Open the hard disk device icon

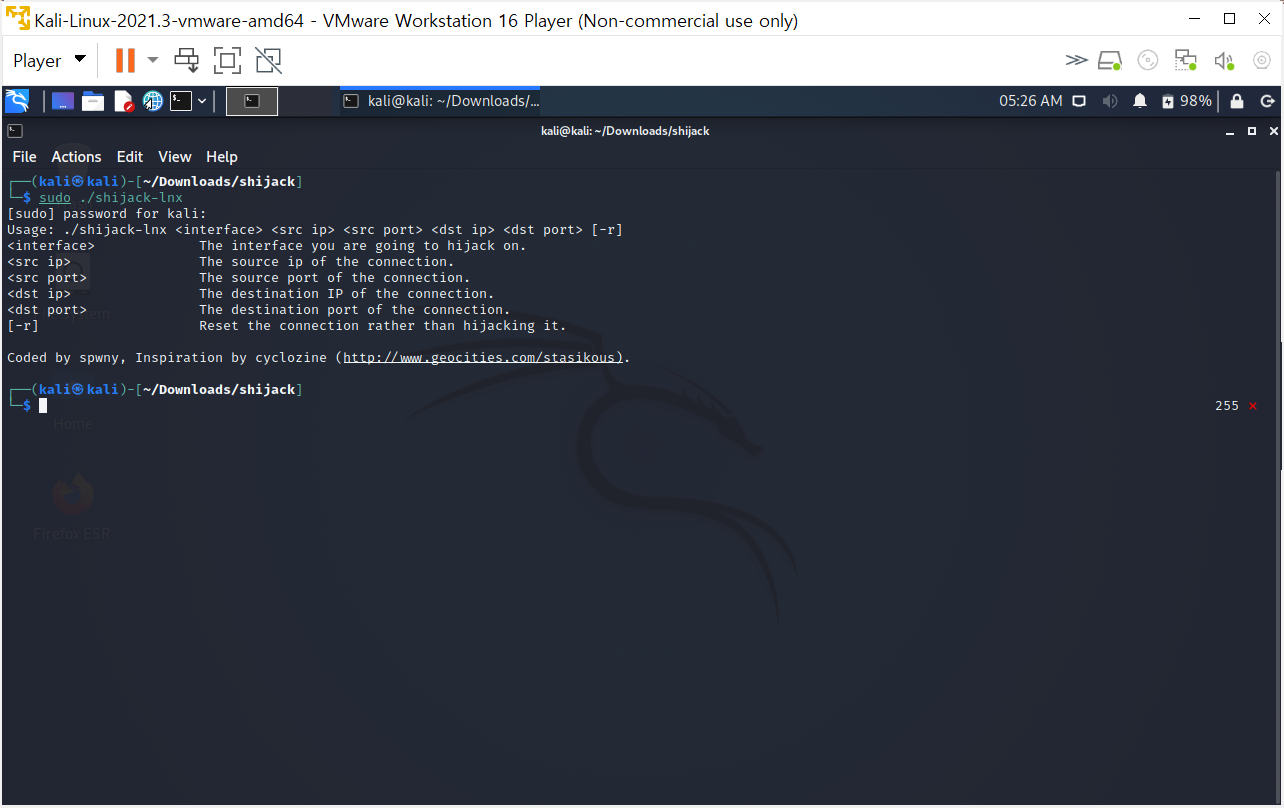point(1110,61)
